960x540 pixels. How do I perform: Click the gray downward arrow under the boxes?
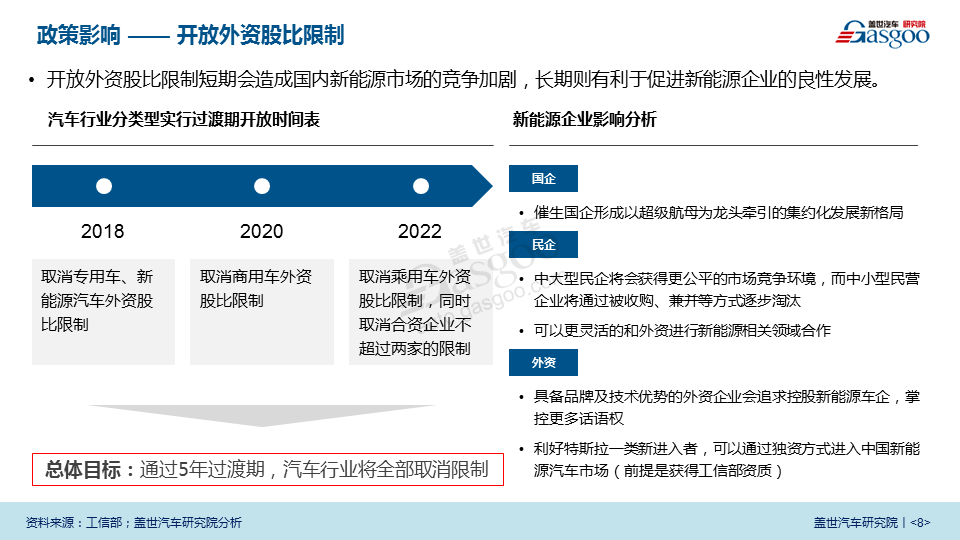[x=262, y=415]
